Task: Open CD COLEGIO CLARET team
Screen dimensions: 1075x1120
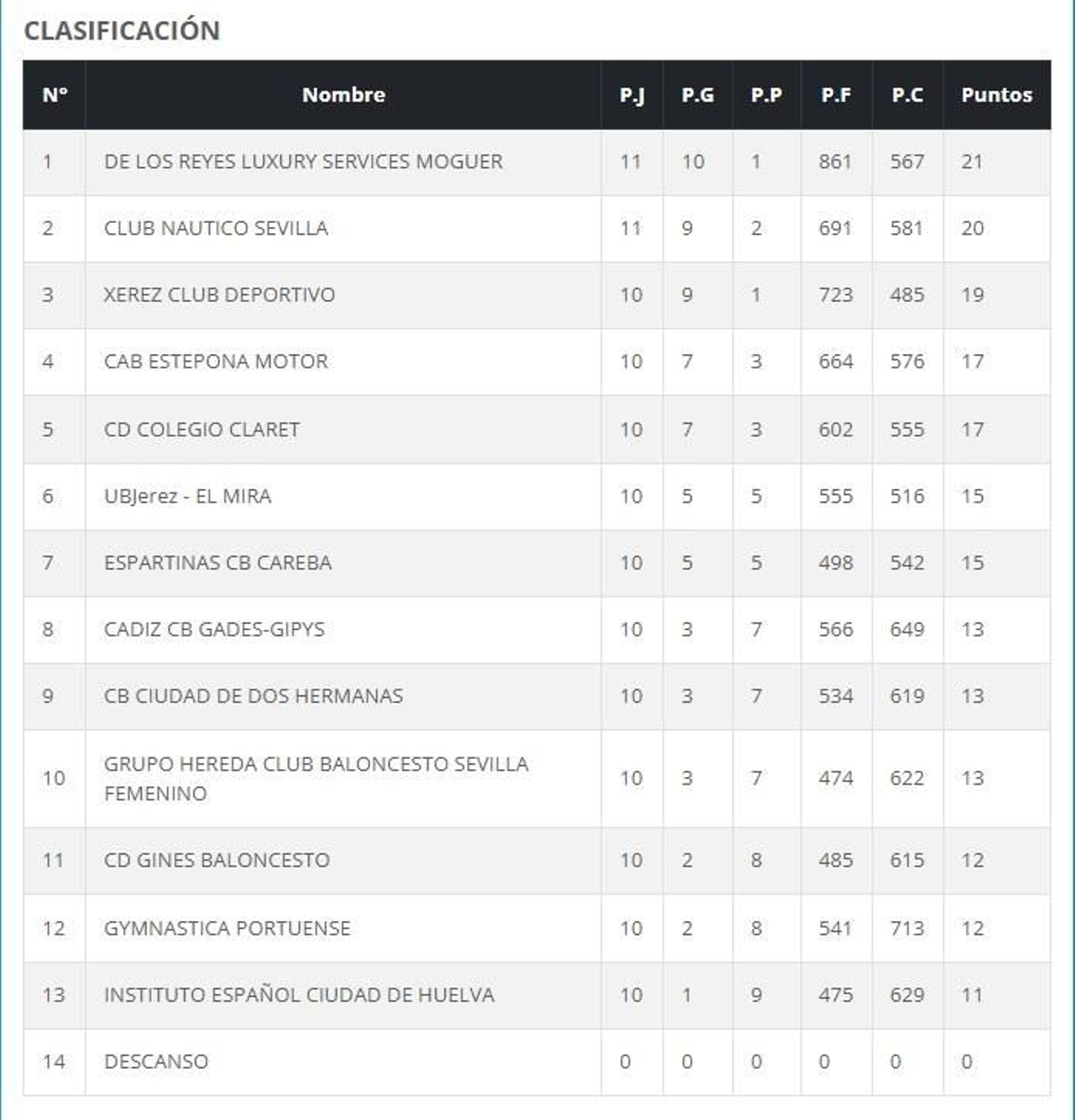Action: pyautogui.click(x=202, y=429)
